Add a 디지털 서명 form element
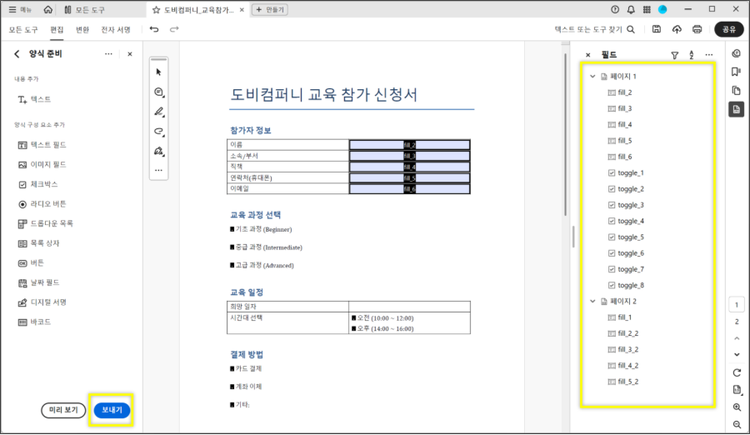 [42, 302]
